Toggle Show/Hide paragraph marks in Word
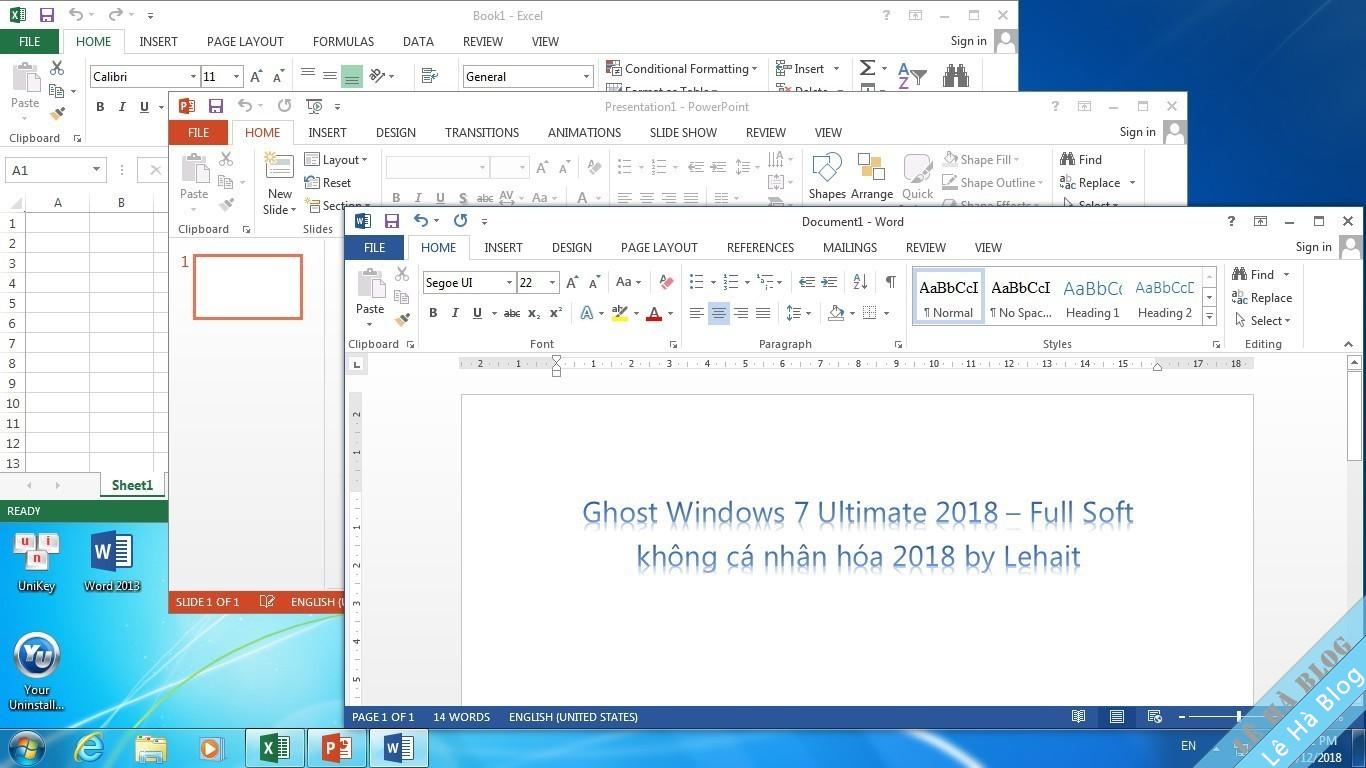 (x=890, y=283)
